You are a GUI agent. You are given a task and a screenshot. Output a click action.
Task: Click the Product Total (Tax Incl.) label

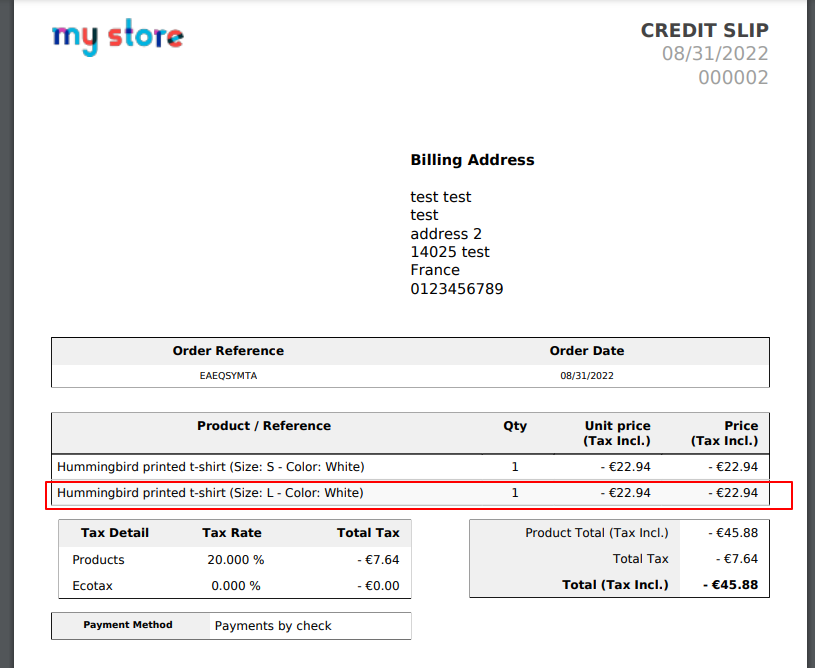tap(597, 533)
